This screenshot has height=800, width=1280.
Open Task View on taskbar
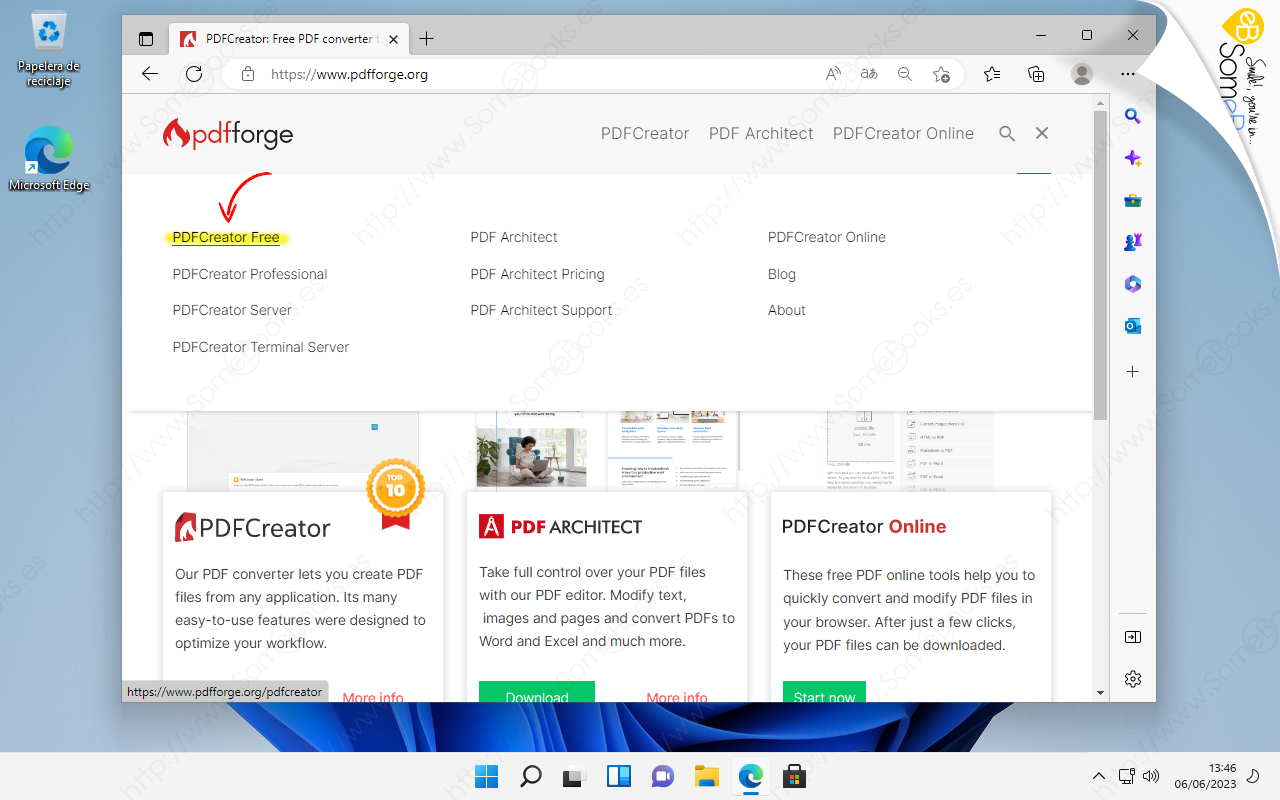(574, 776)
